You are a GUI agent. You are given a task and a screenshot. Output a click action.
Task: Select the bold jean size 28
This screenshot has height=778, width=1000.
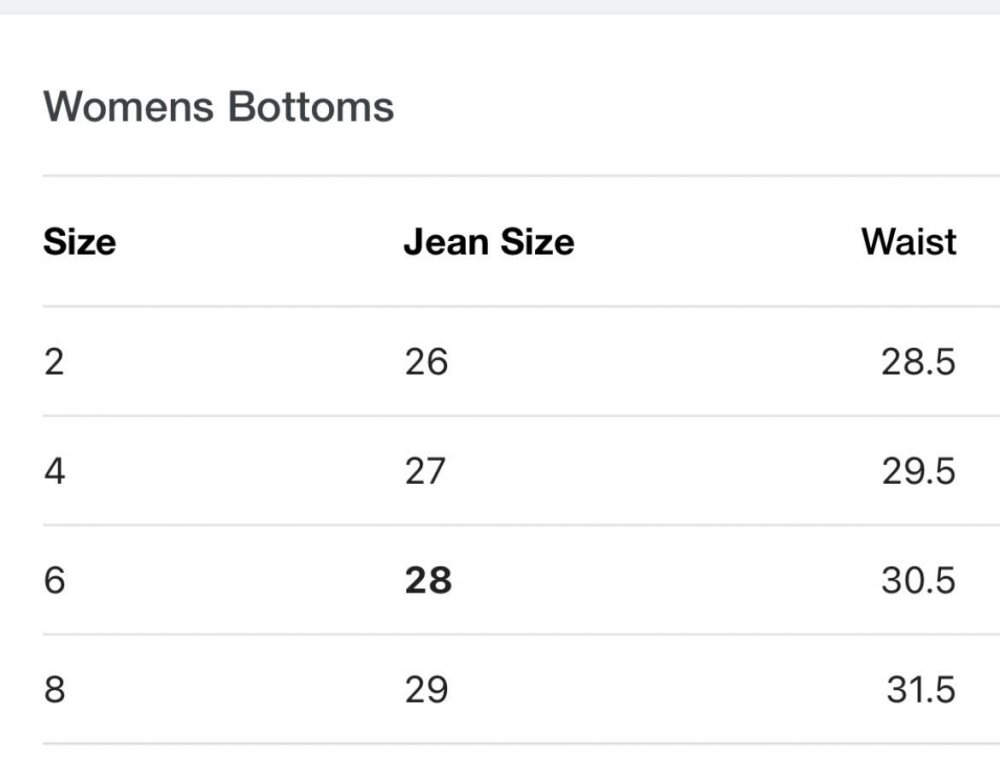429,581
